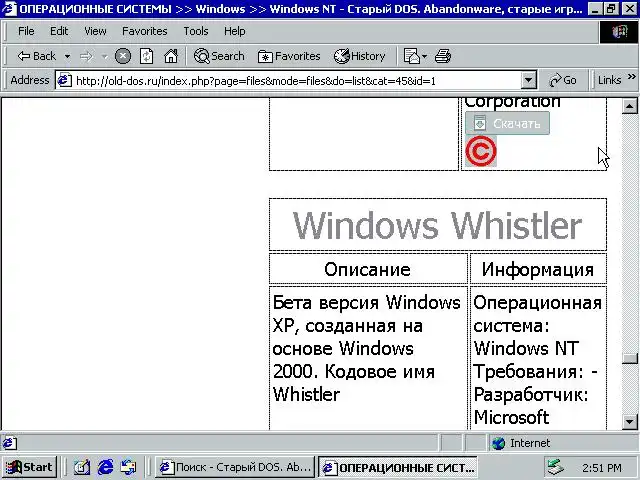Click the Описание column header
The image size is (640, 480).
tap(367, 269)
